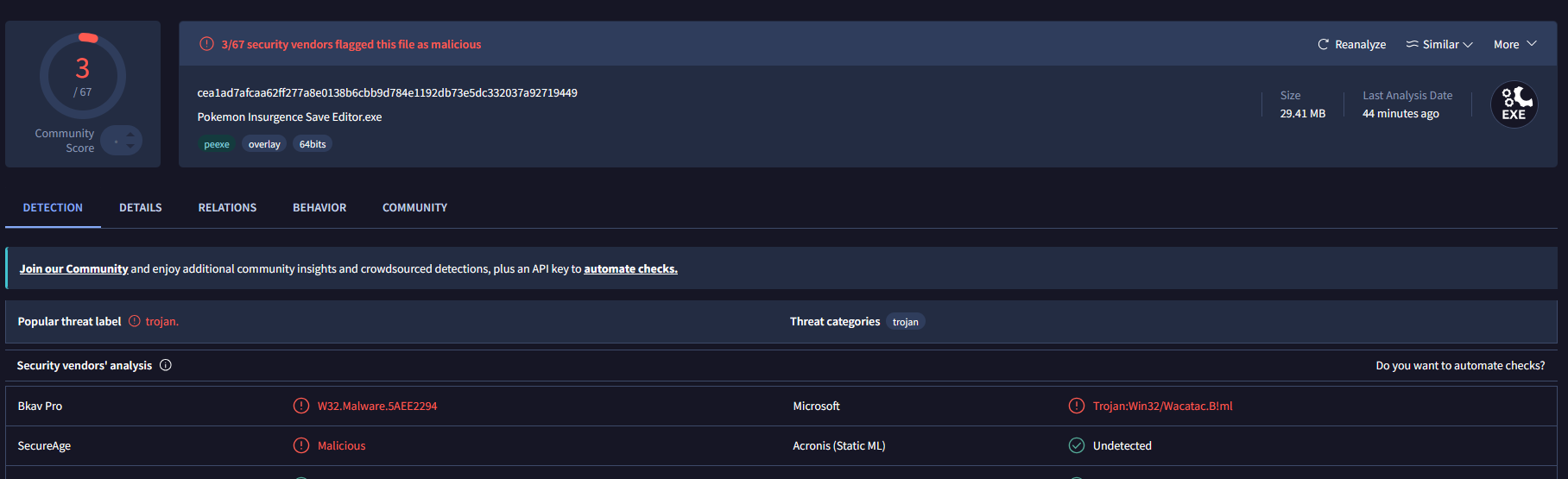This screenshot has width=1568, height=479.
Task: Click the EXE file type icon
Action: tap(1514, 104)
